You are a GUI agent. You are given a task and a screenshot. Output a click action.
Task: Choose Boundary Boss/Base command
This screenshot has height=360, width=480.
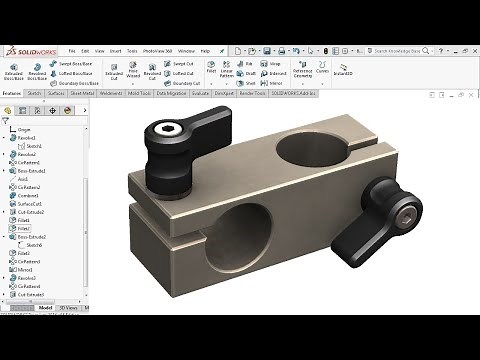(75, 83)
